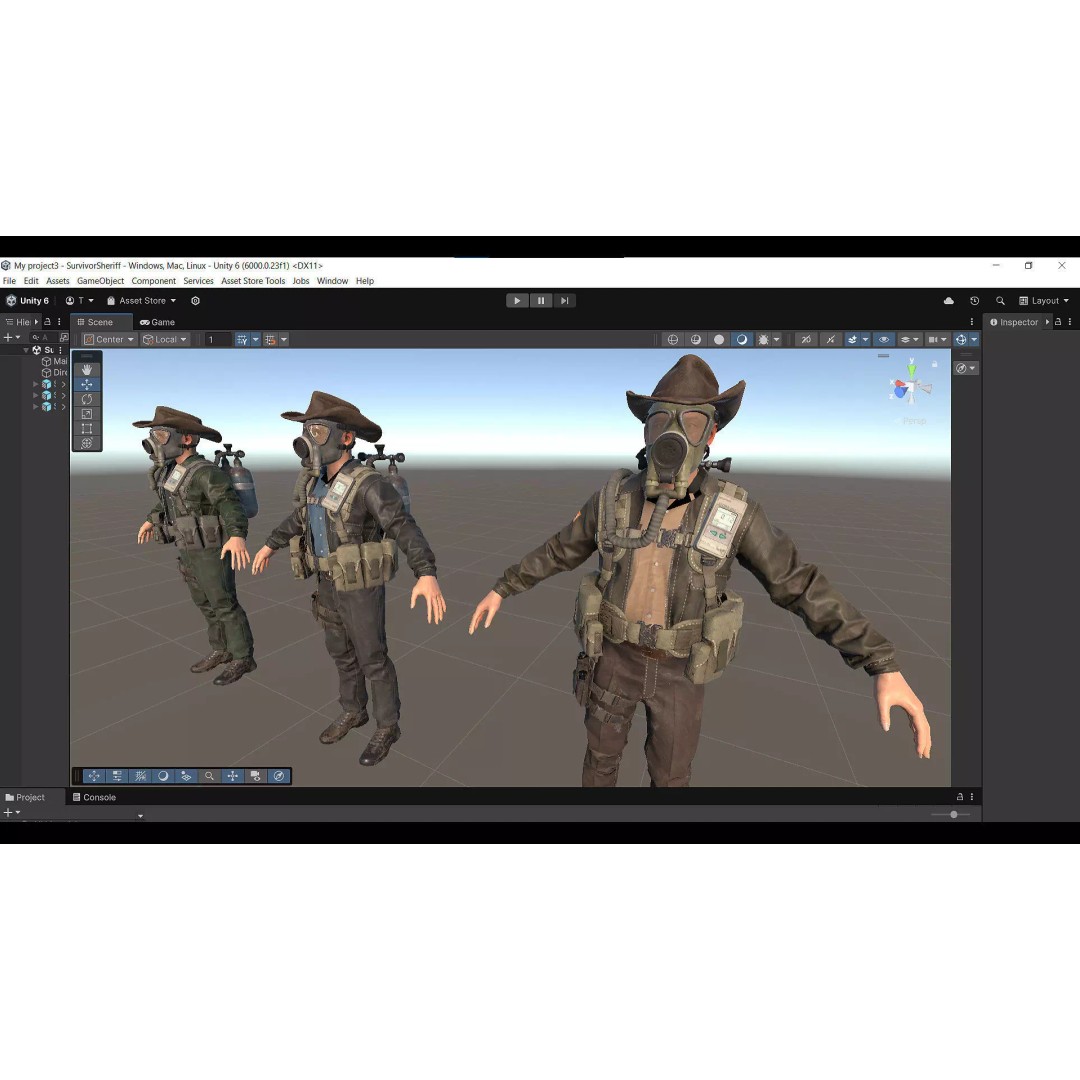Open gizmos dropdown arrow

pyautogui.click(x=974, y=340)
